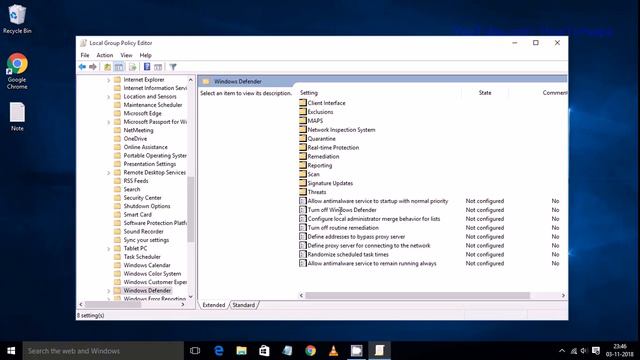Toggle the Show/Hide Console Tree icon
640x360 pixels.
pos(119,67)
